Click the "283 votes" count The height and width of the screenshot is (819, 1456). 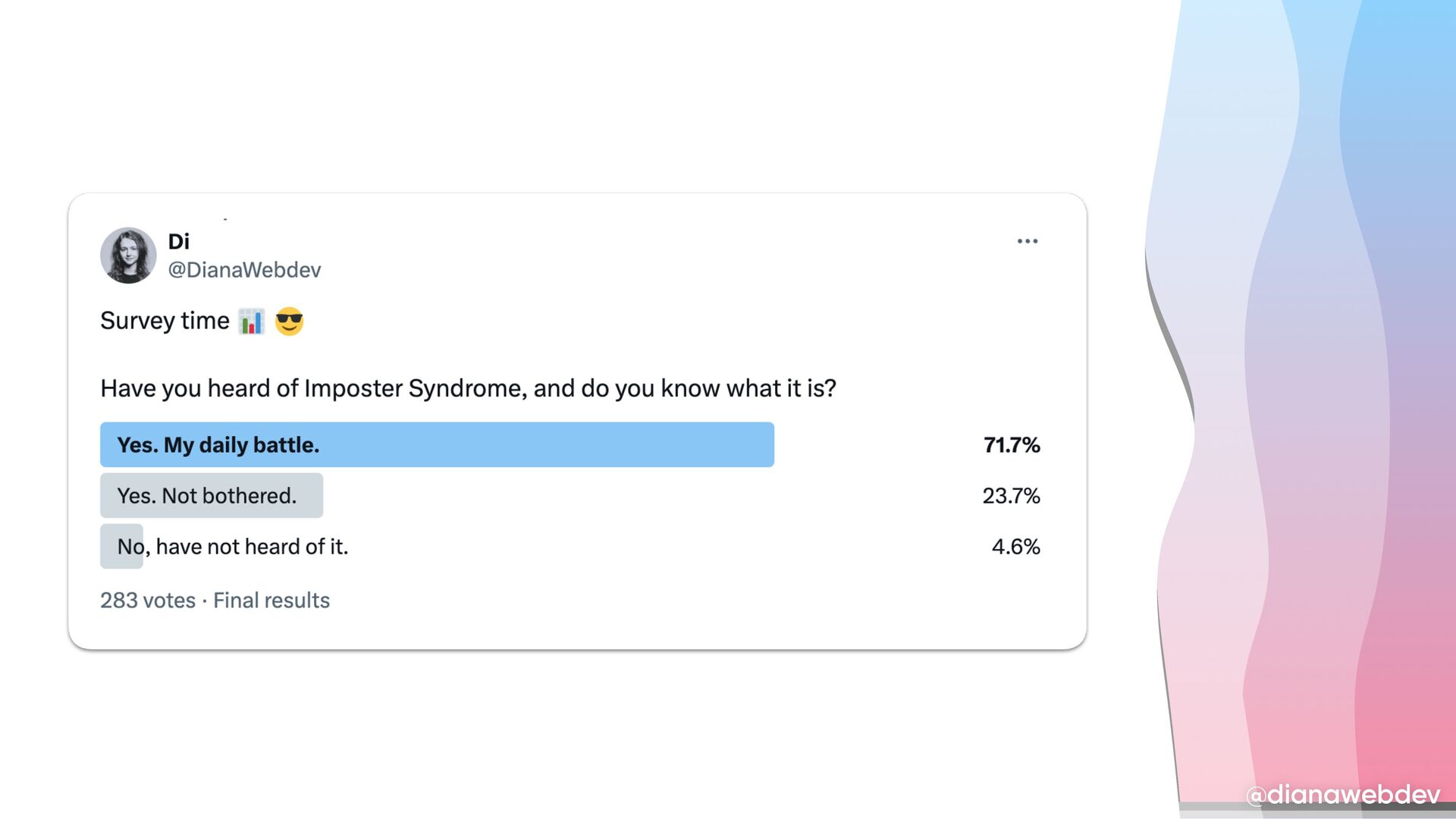pyautogui.click(x=148, y=600)
